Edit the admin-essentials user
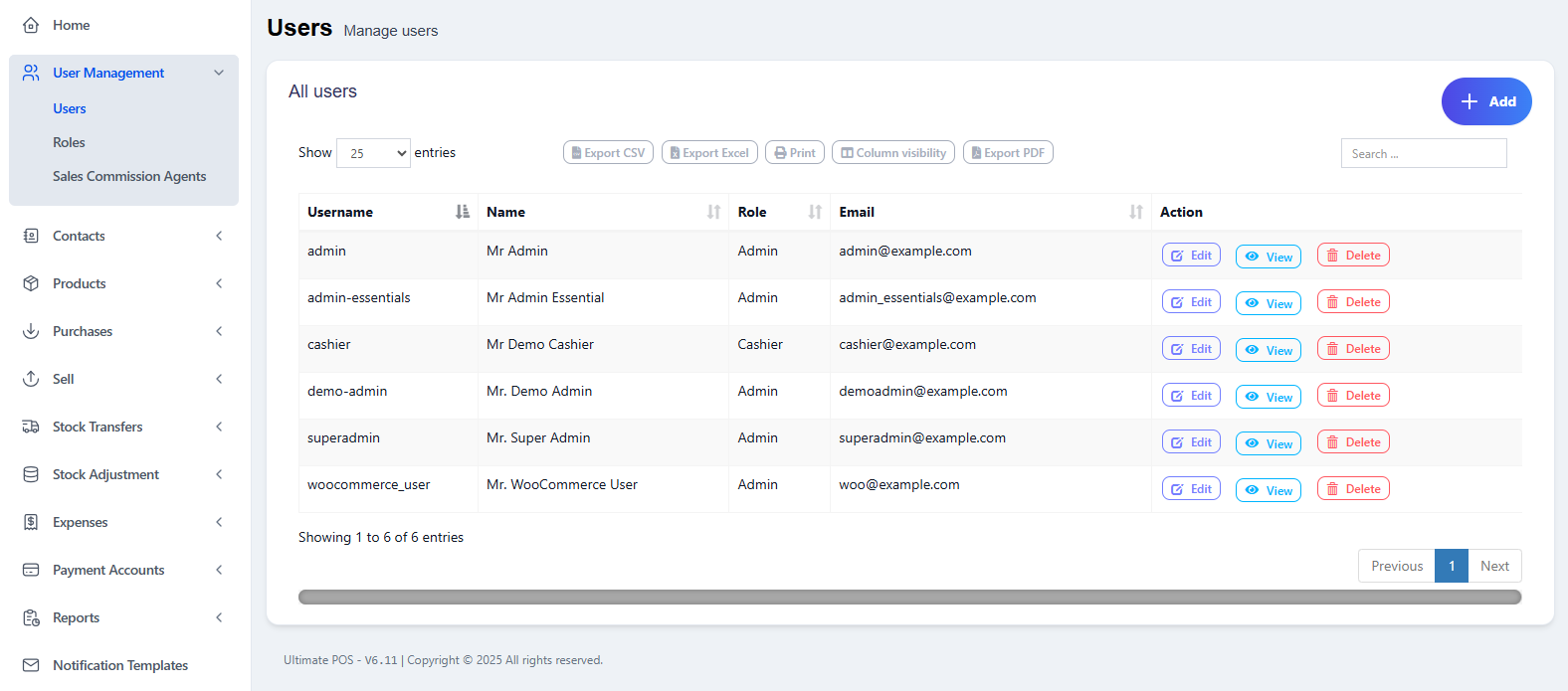Screen dimensions: 1568x691 coord(1191,301)
